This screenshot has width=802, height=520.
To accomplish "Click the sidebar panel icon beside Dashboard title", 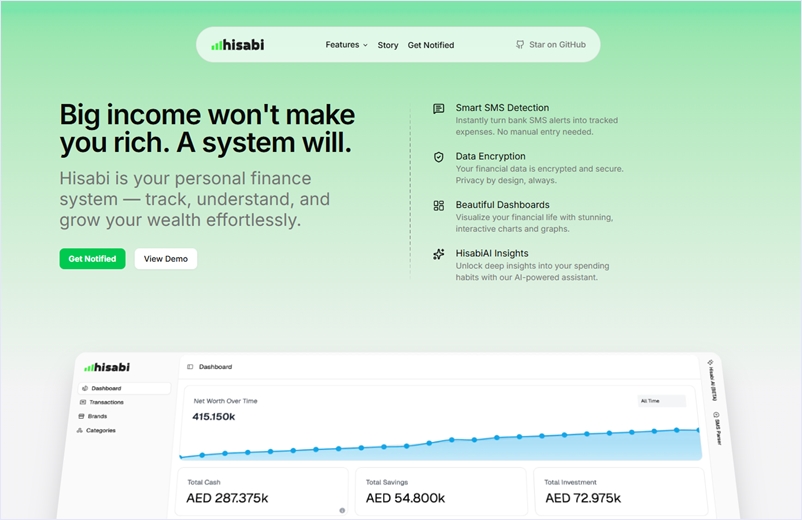I will coord(190,367).
